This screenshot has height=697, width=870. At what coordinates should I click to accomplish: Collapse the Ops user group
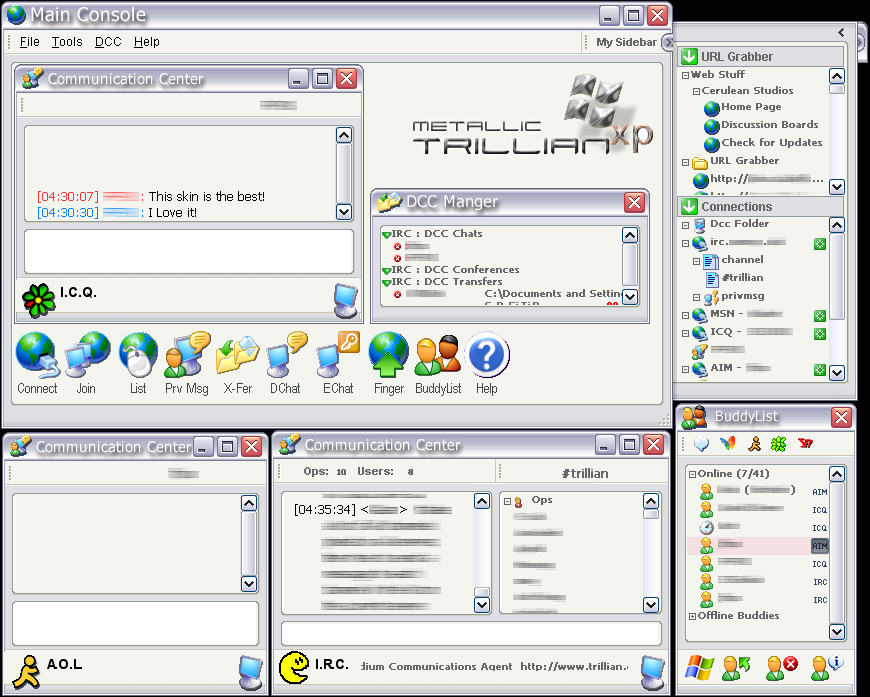point(507,501)
